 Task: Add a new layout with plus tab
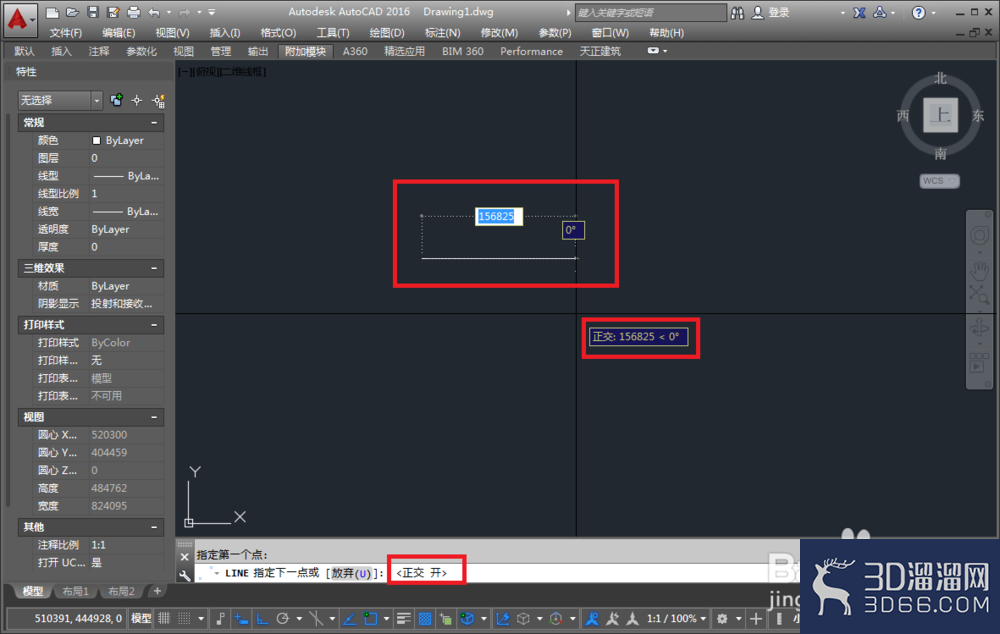pyautogui.click(x=157, y=591)
